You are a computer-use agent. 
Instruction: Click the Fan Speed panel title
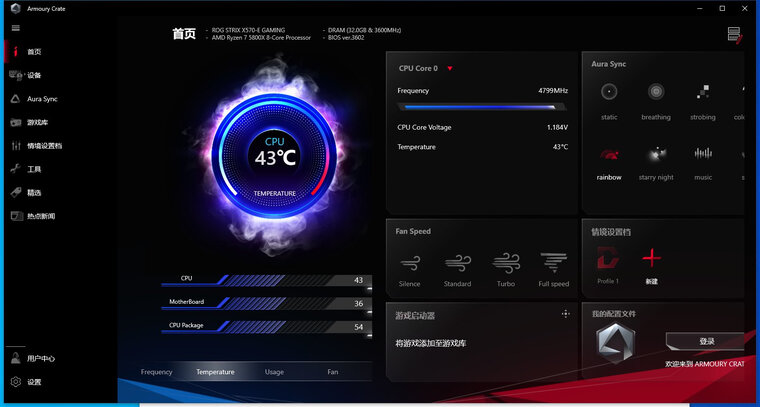click(x=413, y=232)
